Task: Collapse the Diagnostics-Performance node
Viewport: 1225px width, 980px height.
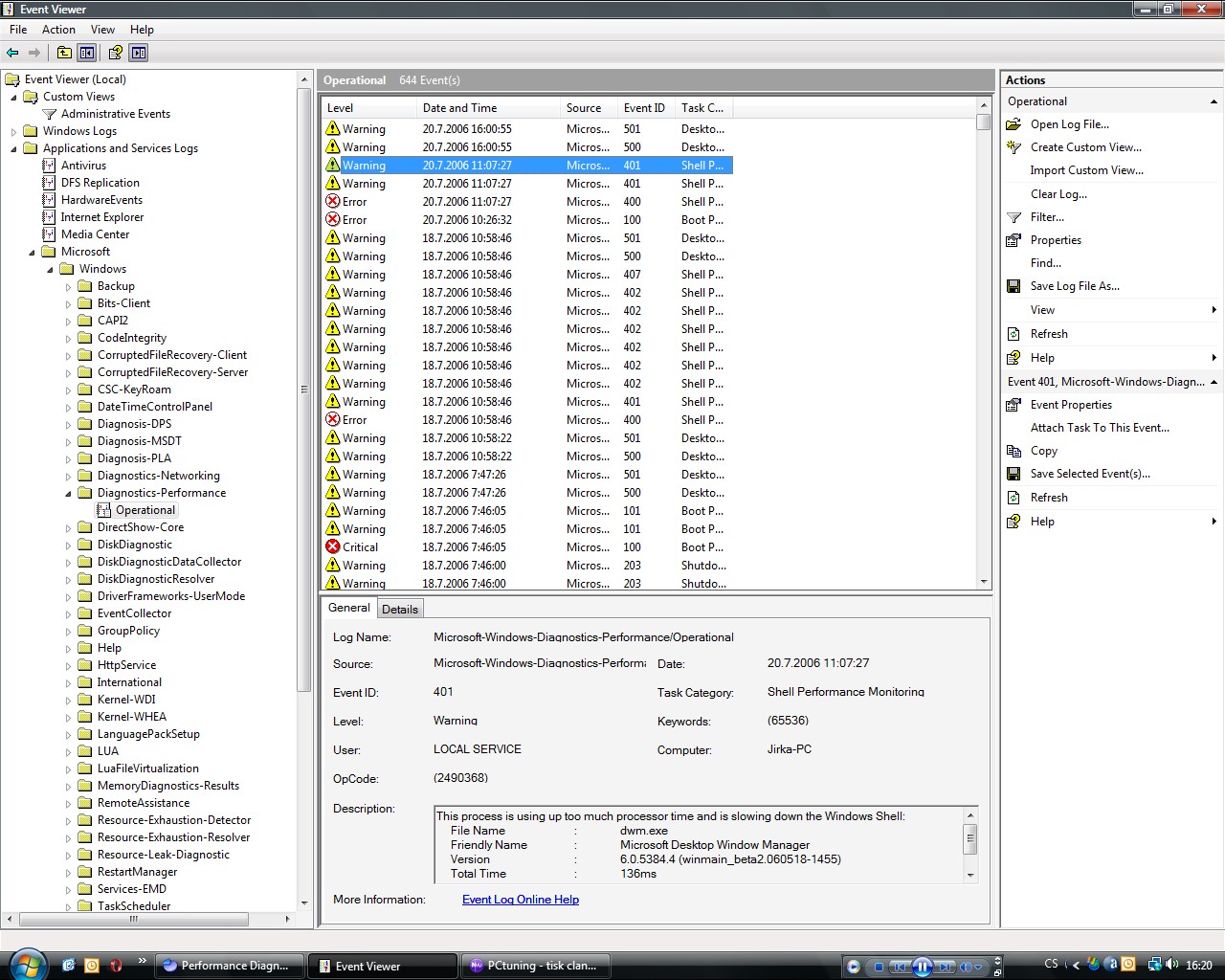Action: pos(68,493)
